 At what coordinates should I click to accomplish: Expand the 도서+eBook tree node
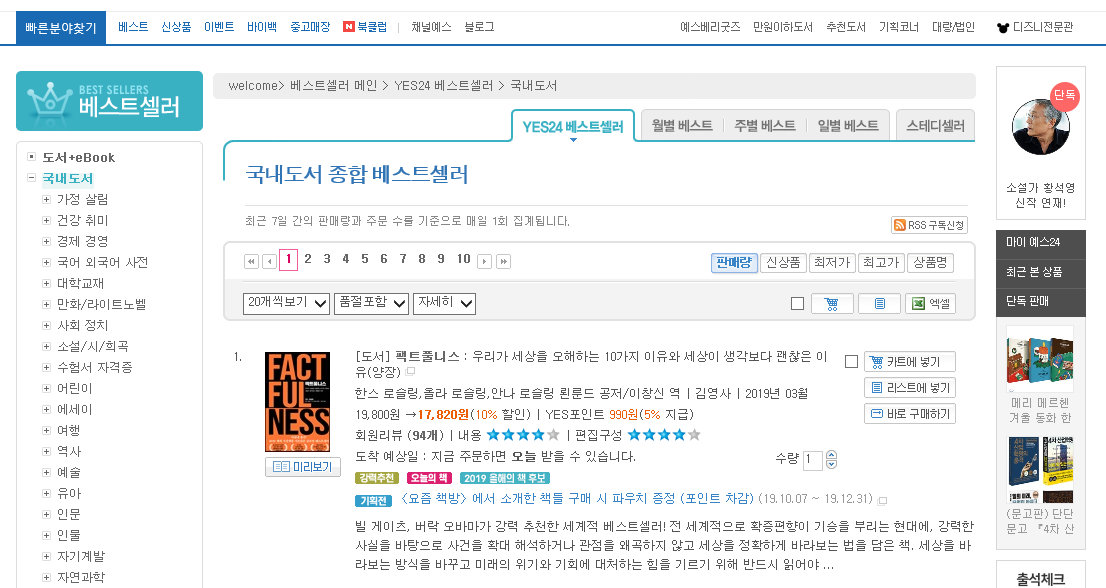click(x=31, y=157)
